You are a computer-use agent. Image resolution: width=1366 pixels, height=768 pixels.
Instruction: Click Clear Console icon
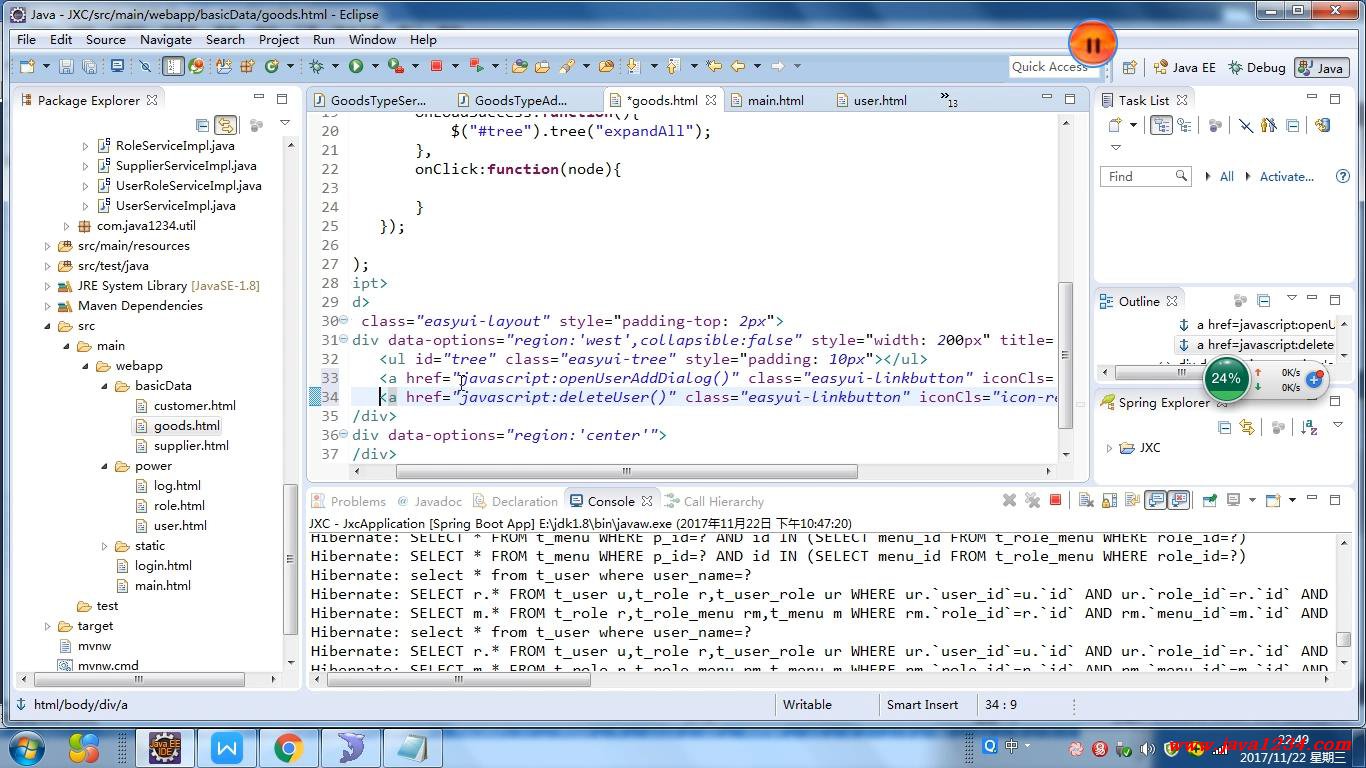tap(1085, 500)
